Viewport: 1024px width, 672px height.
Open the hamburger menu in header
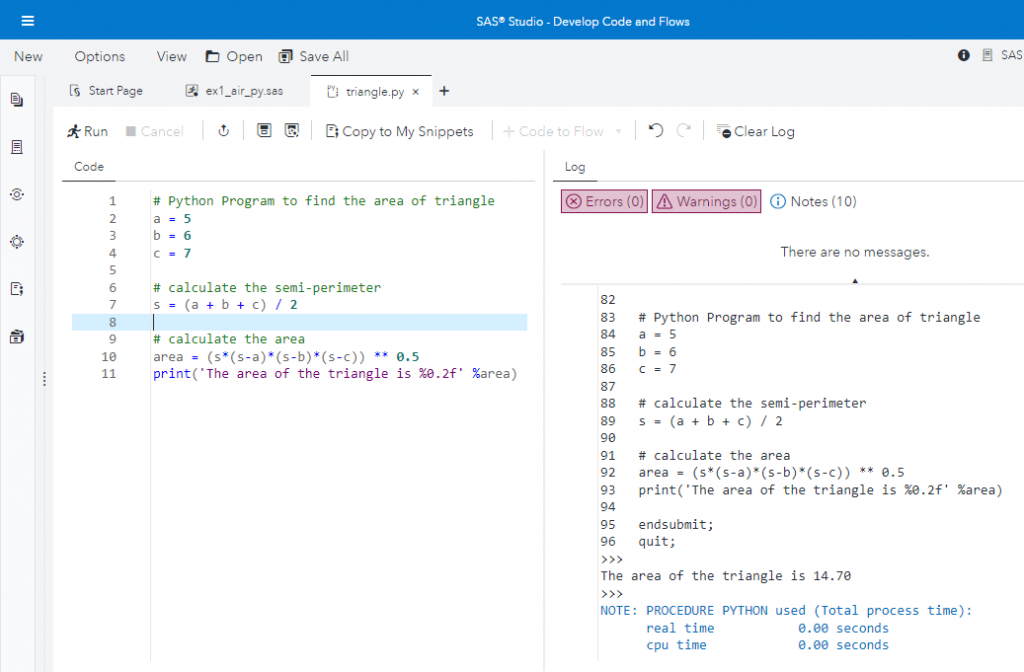tap(27, 21)
